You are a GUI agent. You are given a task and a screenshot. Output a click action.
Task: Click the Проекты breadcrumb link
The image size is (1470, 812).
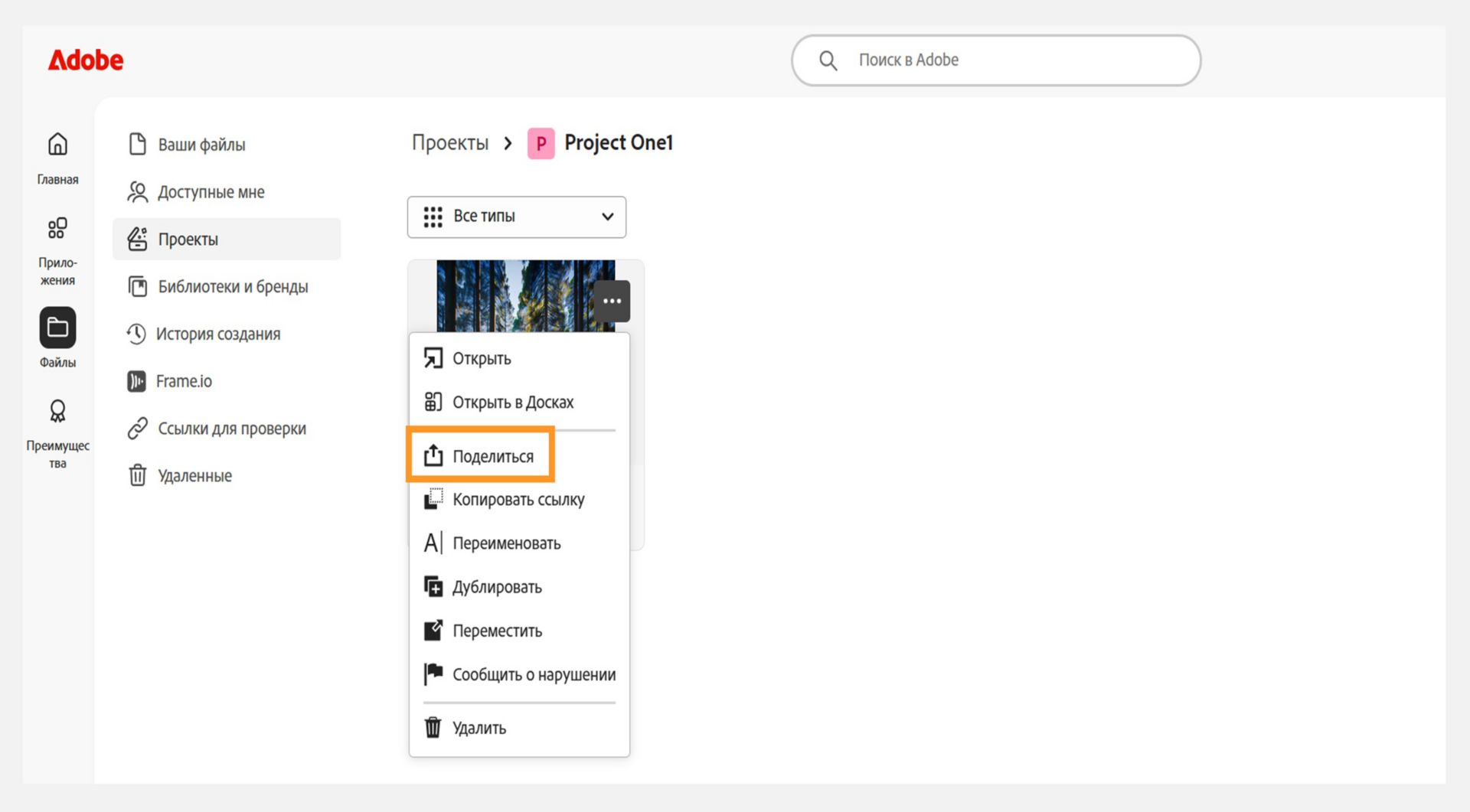tap(450, 142)
